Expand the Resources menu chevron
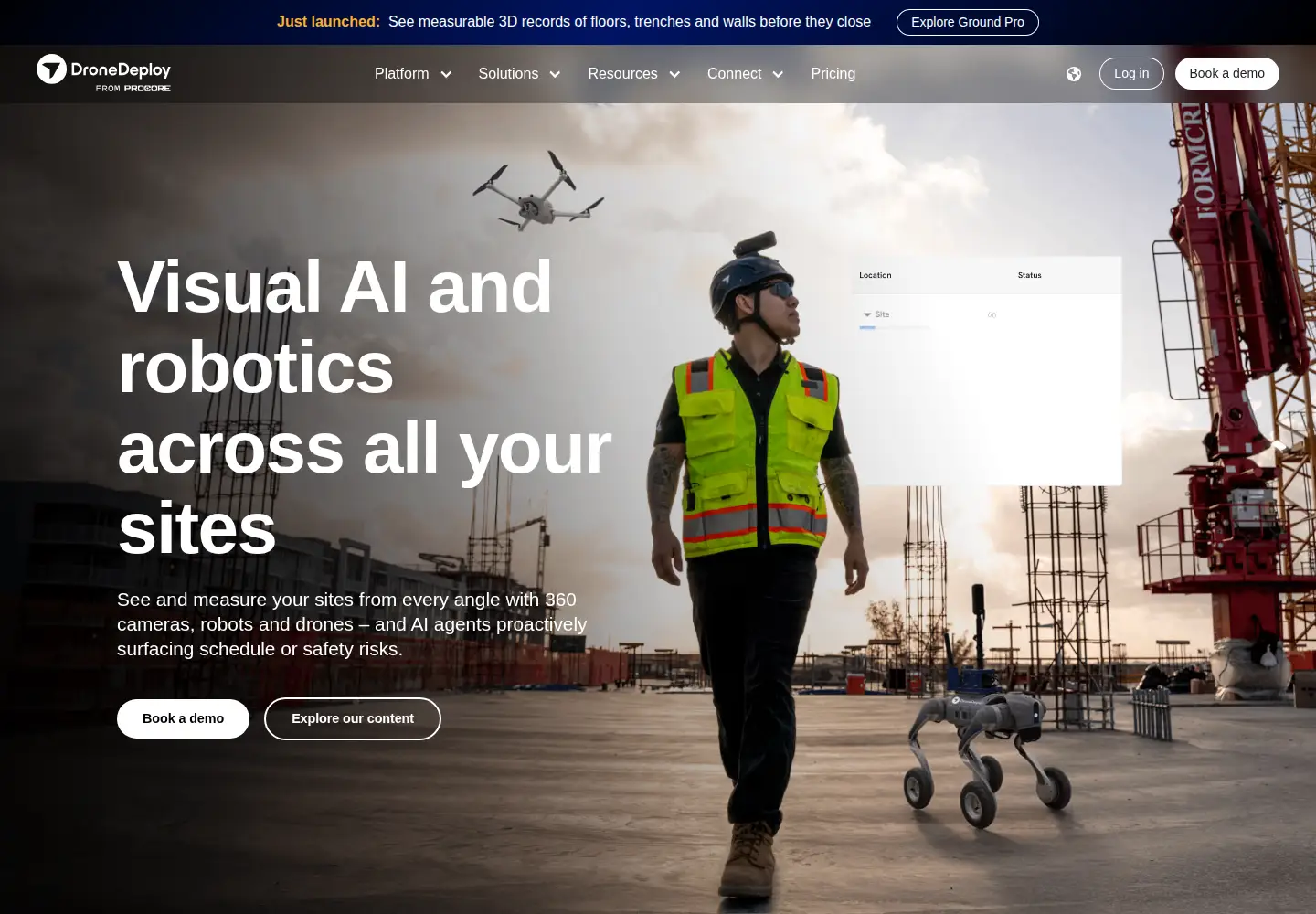Image resolution: width=1316 pixels, height=914 pixels. (674, 75)
